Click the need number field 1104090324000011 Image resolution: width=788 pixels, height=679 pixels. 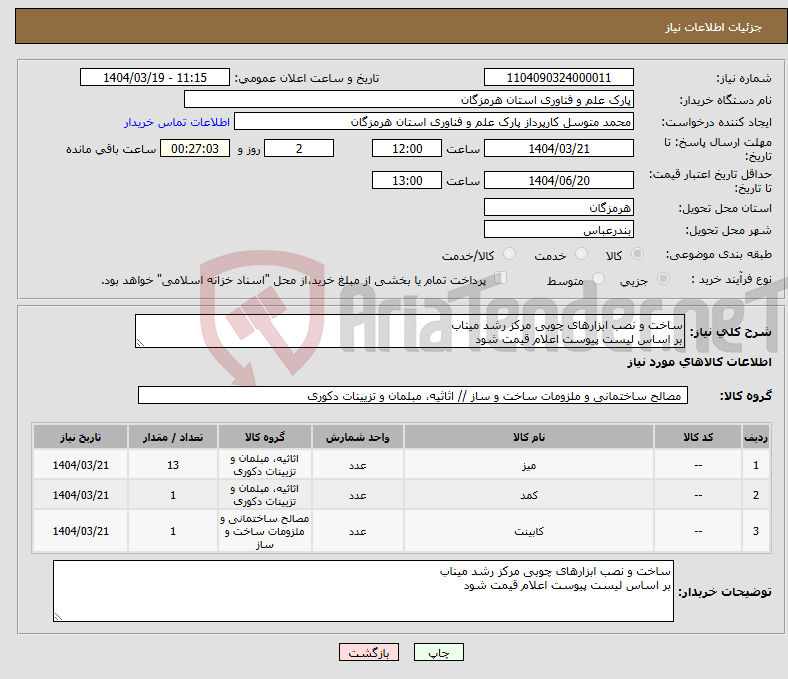tap(558, 77)
